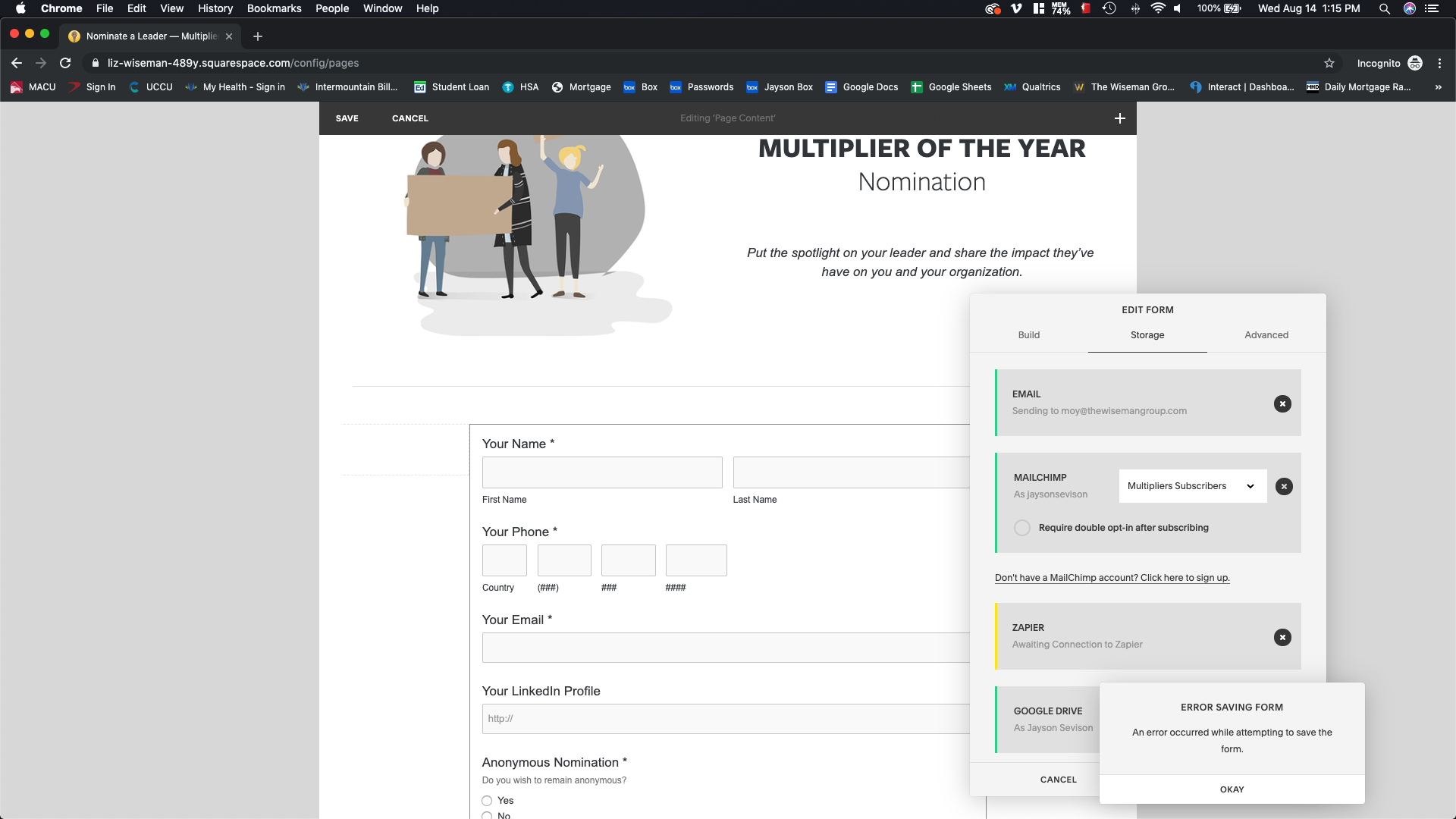Click CANCEL in page editor bar
The image size is (1456, 819).
[409, 118]
